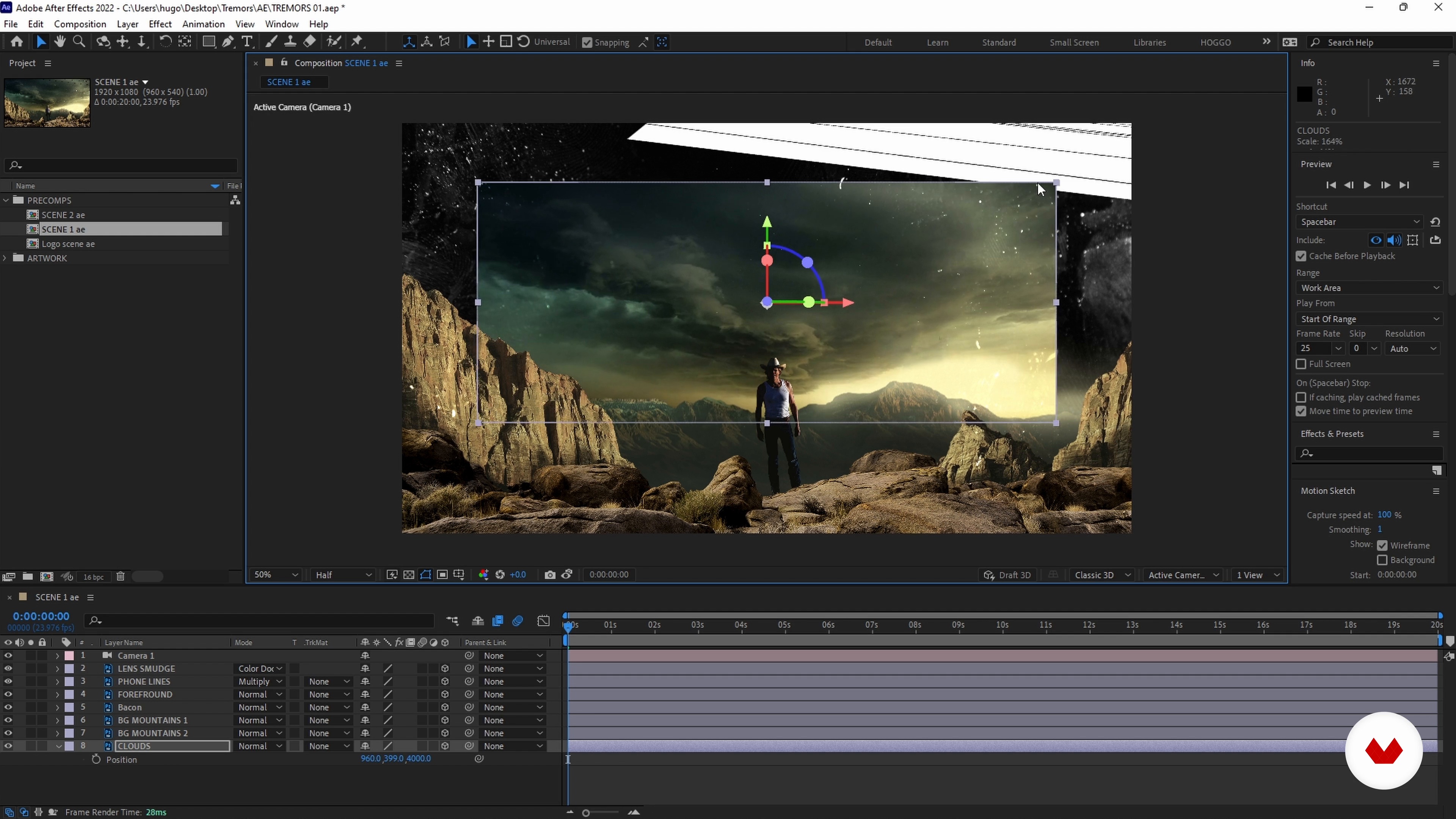Open the Effect menu
Screen dimensions: 1456x819
point(160,24)
